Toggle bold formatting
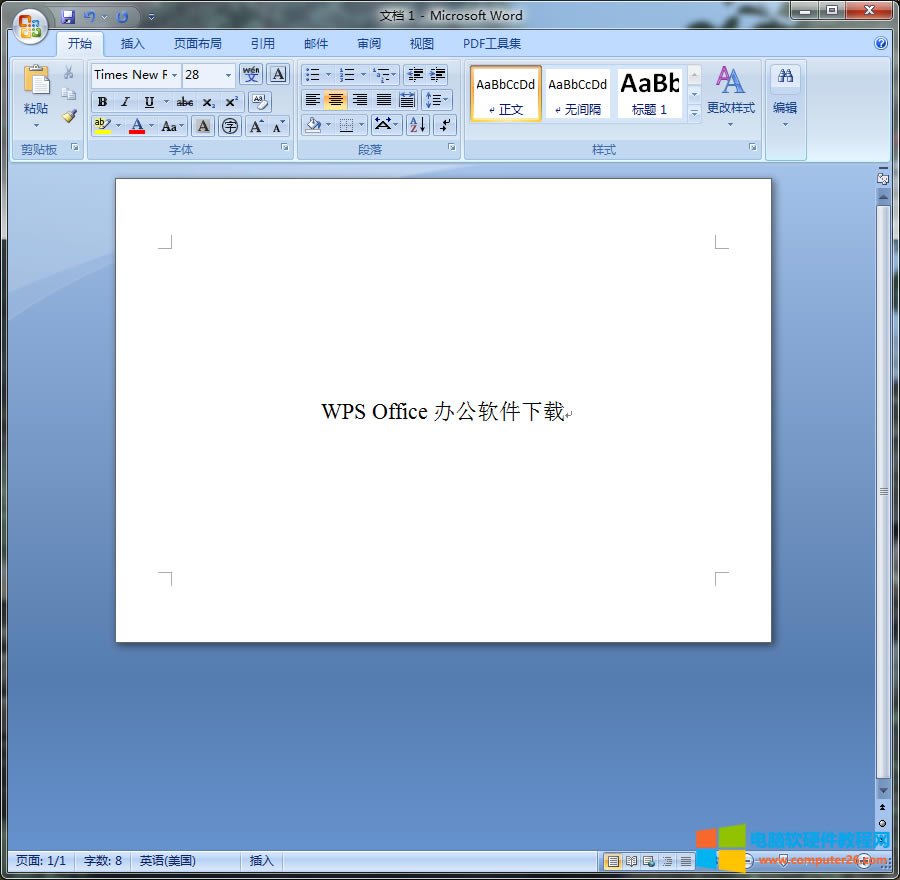900x880 pixels. (x=102, y=102)
